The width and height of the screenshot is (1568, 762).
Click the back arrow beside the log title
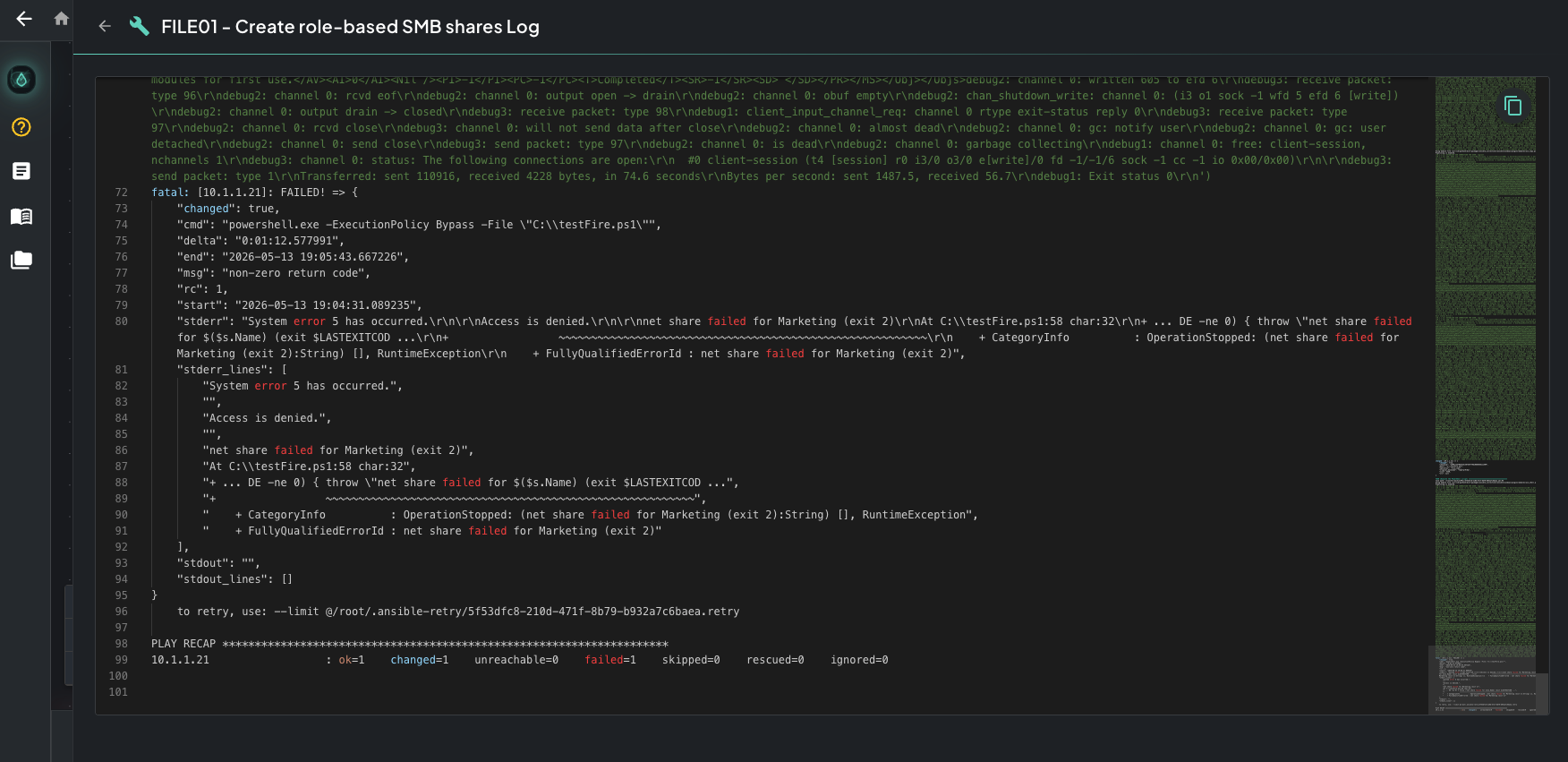105,26
